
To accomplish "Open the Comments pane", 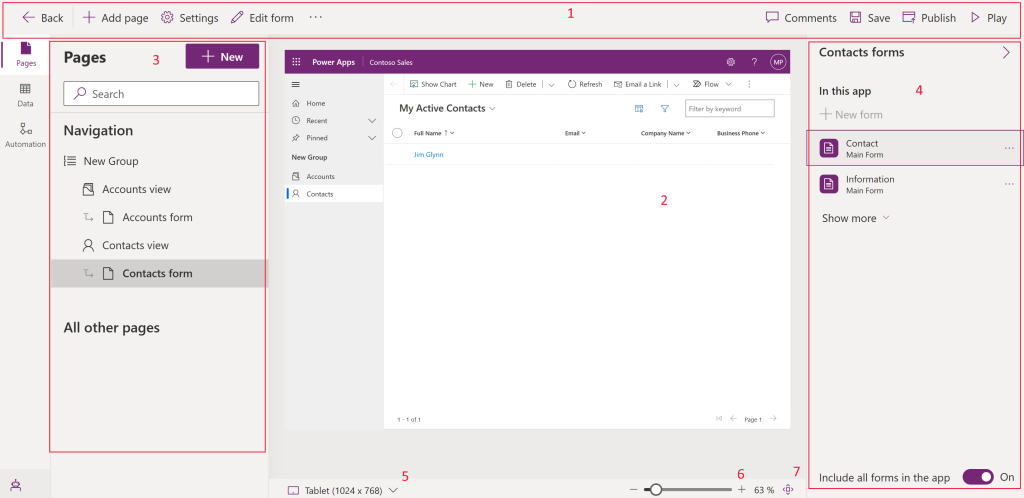I will coord(801,18).
